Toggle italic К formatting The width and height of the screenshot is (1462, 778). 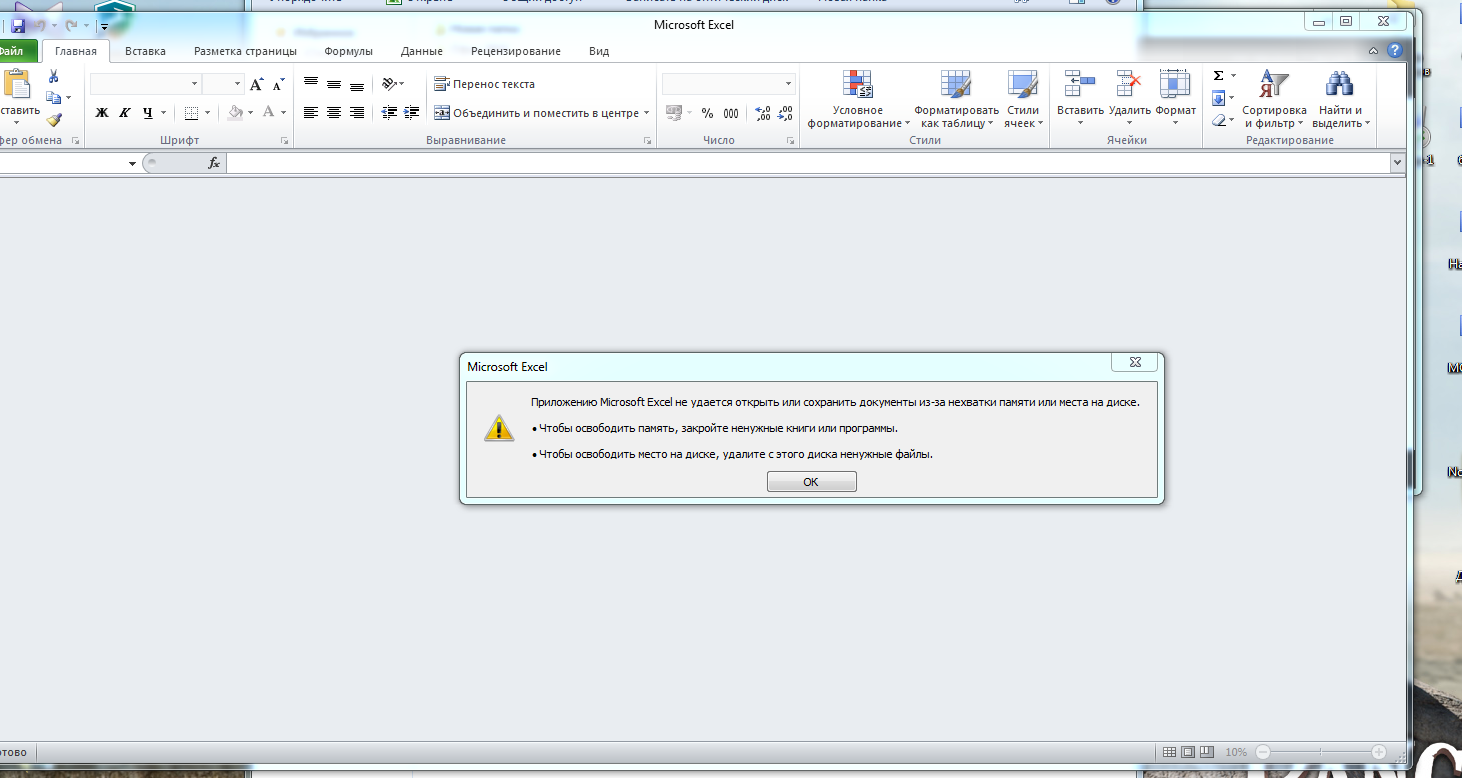click(125, 113)
